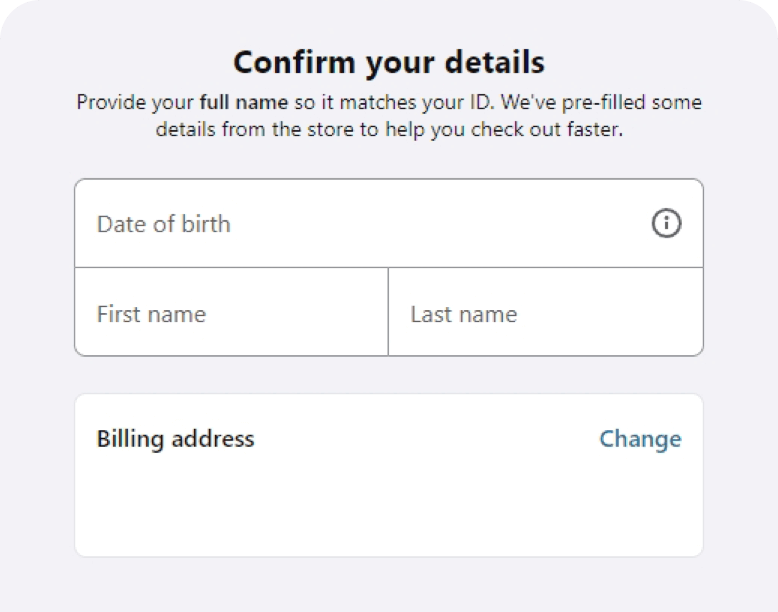Viewport: 778px width, 612px height.
Task: Select the Last name input box
Action: pos(545,313)
